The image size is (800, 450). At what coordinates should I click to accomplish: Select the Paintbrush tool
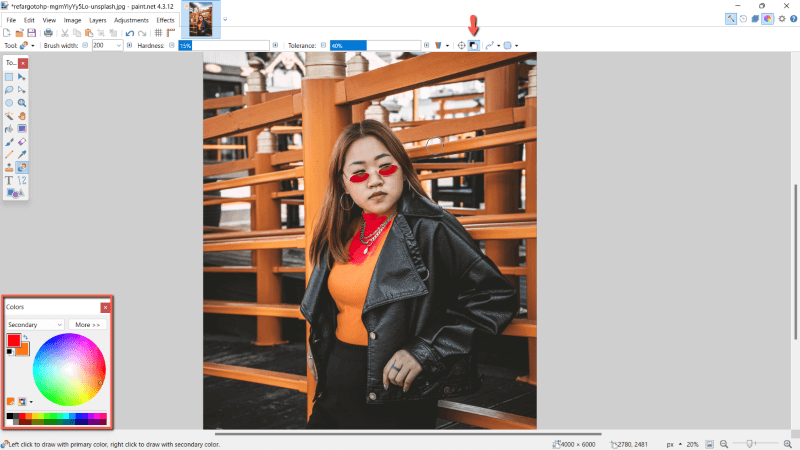click(x=9, y=142)
